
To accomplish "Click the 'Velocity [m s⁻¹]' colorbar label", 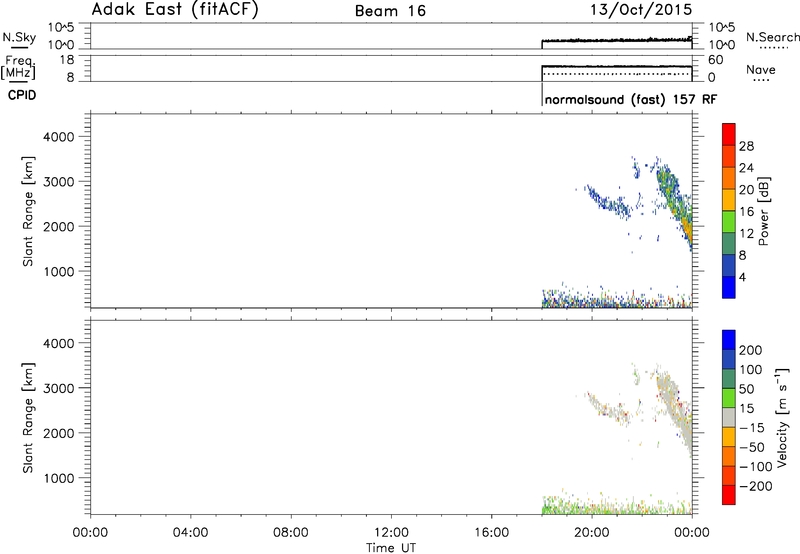I will tap(782, 418).
